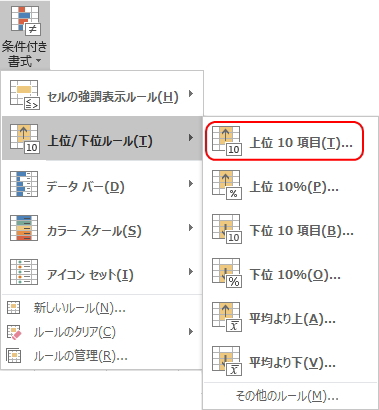Click the 上位/下位ルール icon
Screen dimensions: 379x410
(25, 139)
